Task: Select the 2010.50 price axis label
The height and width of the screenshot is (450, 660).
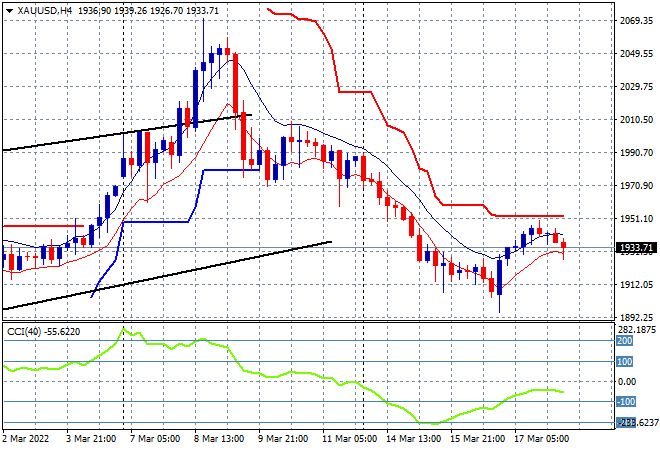Action: point(636,120)
